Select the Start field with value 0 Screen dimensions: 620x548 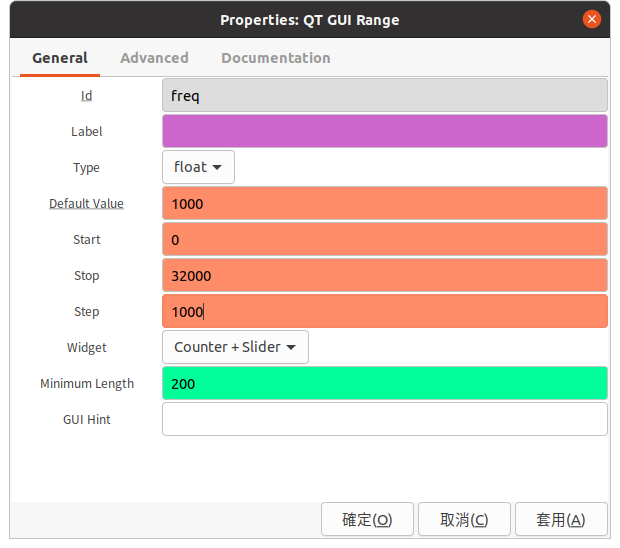tap(384, 239)
